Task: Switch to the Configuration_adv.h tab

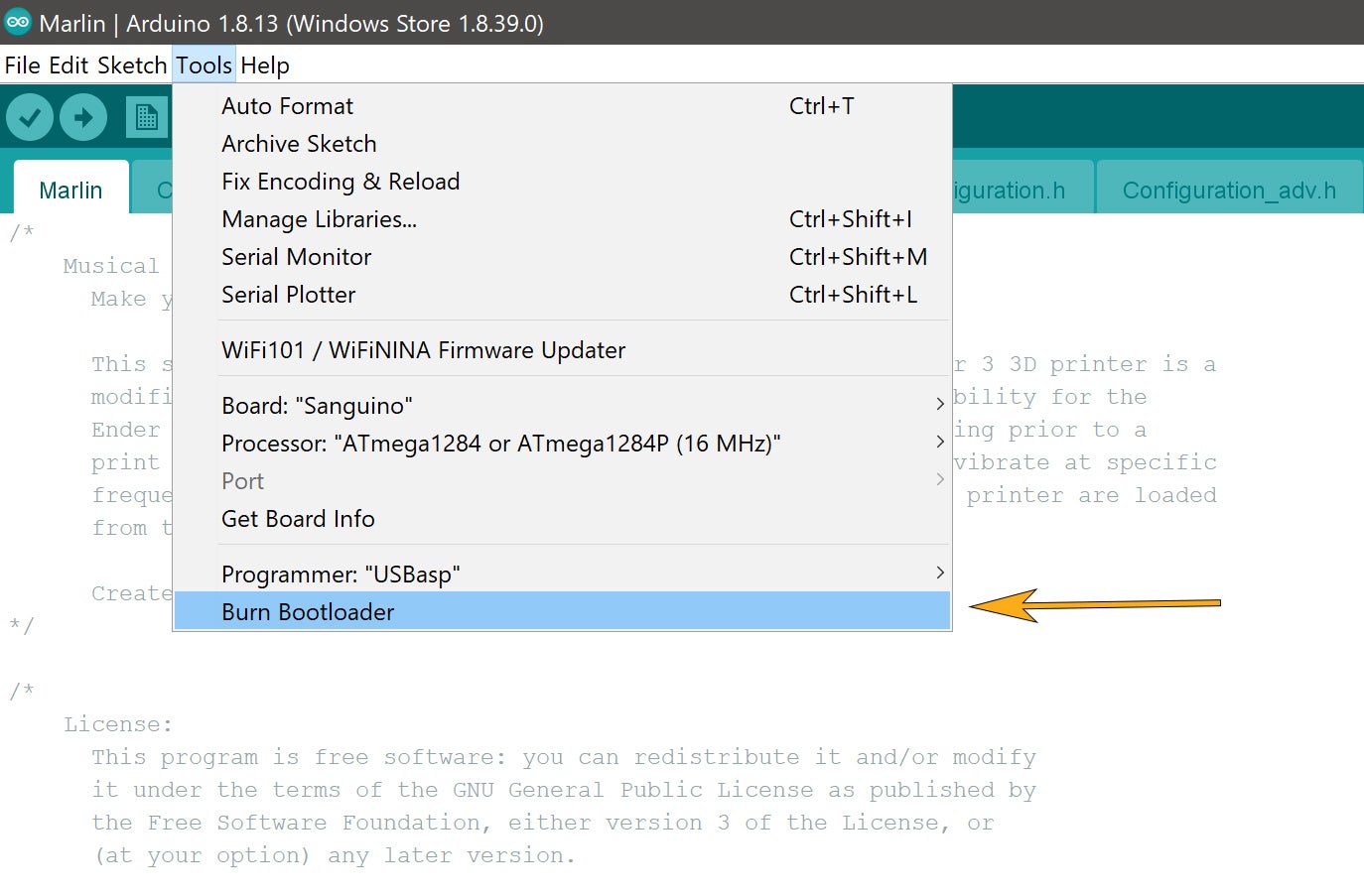Action: click(1228, 191)
